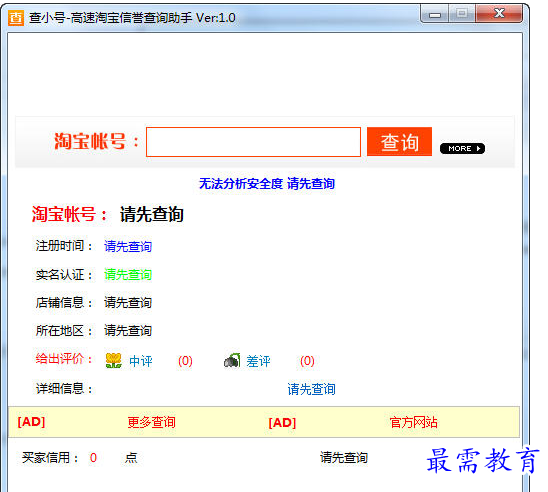
Task: Click the disabled maximize button
Action: point(462,14)
